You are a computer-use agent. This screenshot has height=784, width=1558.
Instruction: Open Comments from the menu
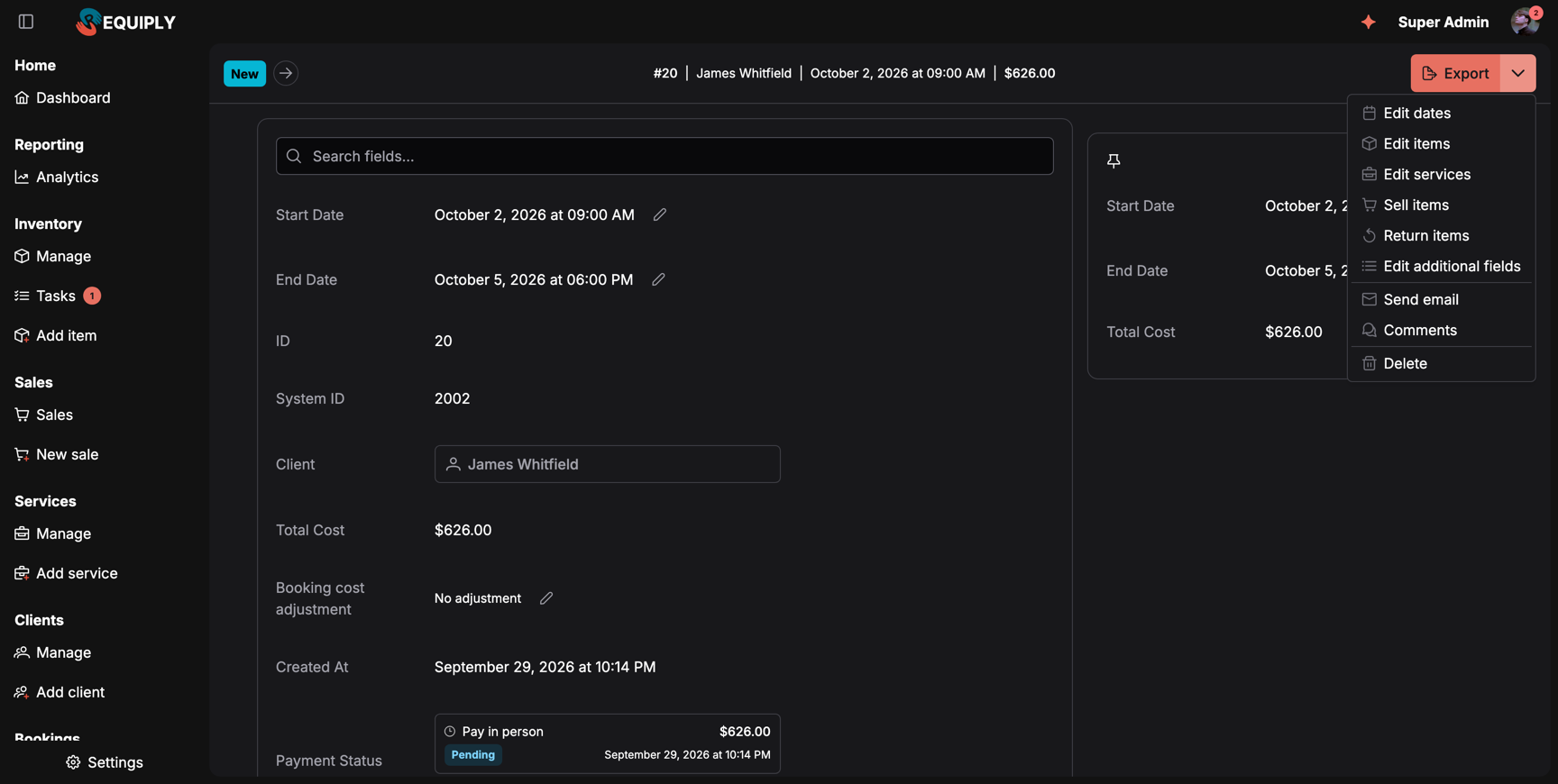coord(1442,330)
